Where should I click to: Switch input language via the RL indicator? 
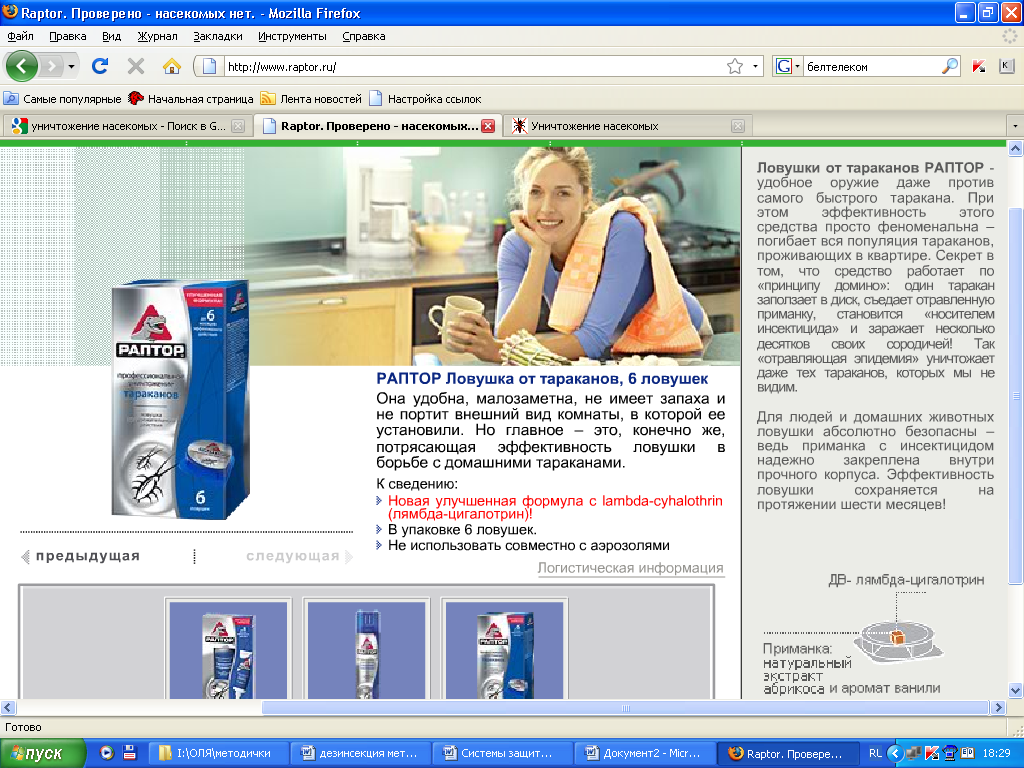click(875, 753)
